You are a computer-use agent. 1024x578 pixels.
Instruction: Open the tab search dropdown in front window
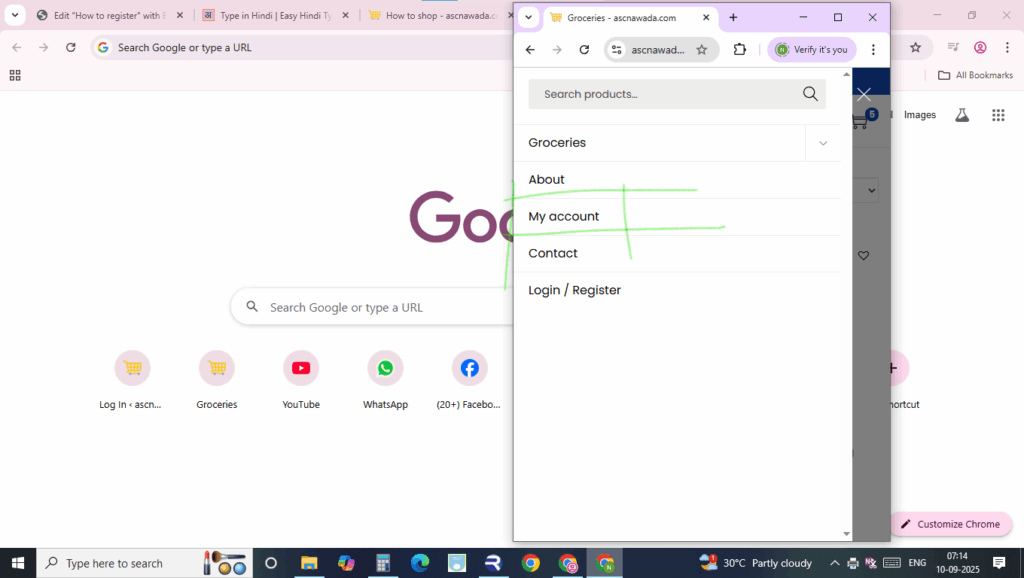[x=529, y=18]
